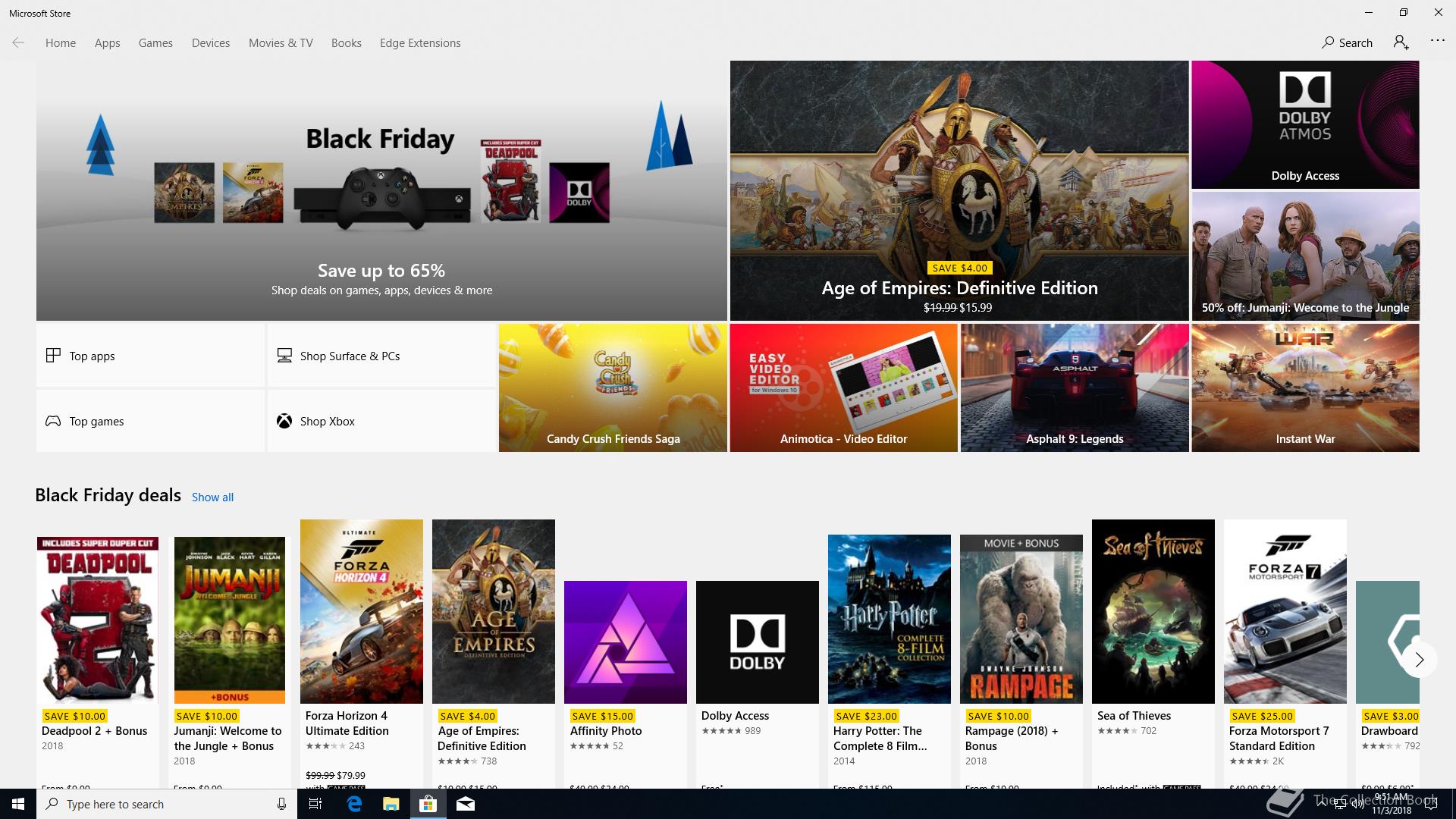
Task: Click the Affinity Photo title text
Action: (606, 731)
